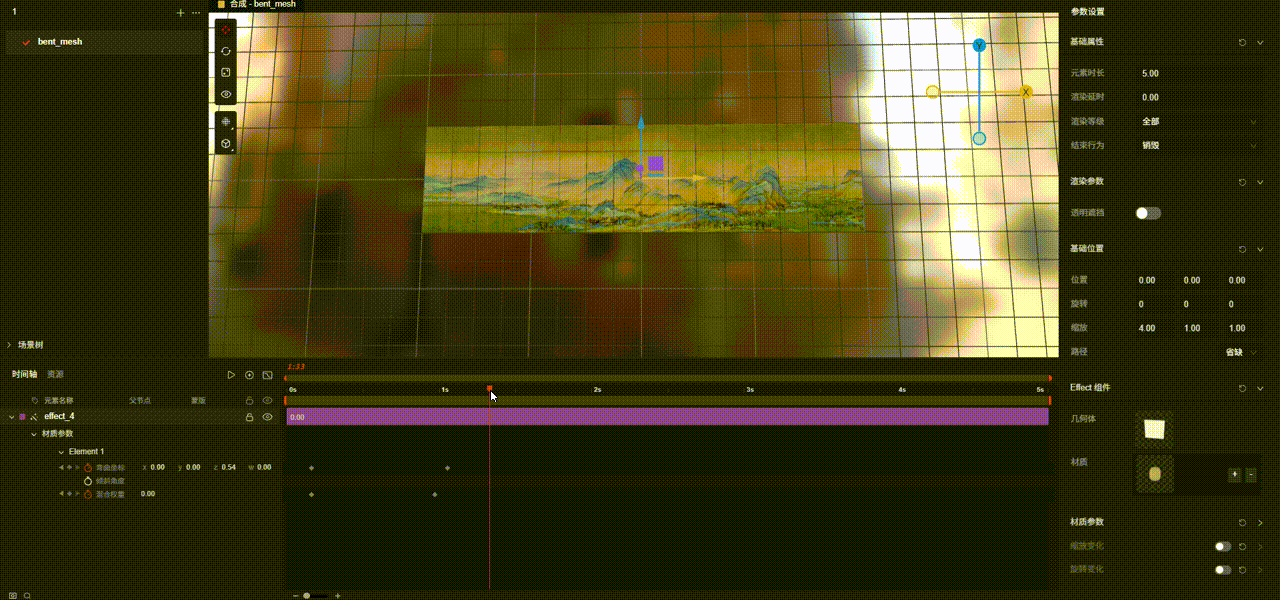Expand the 场景树 panel
Viewport: 1280px width, 600px height.
click(9, 345)
